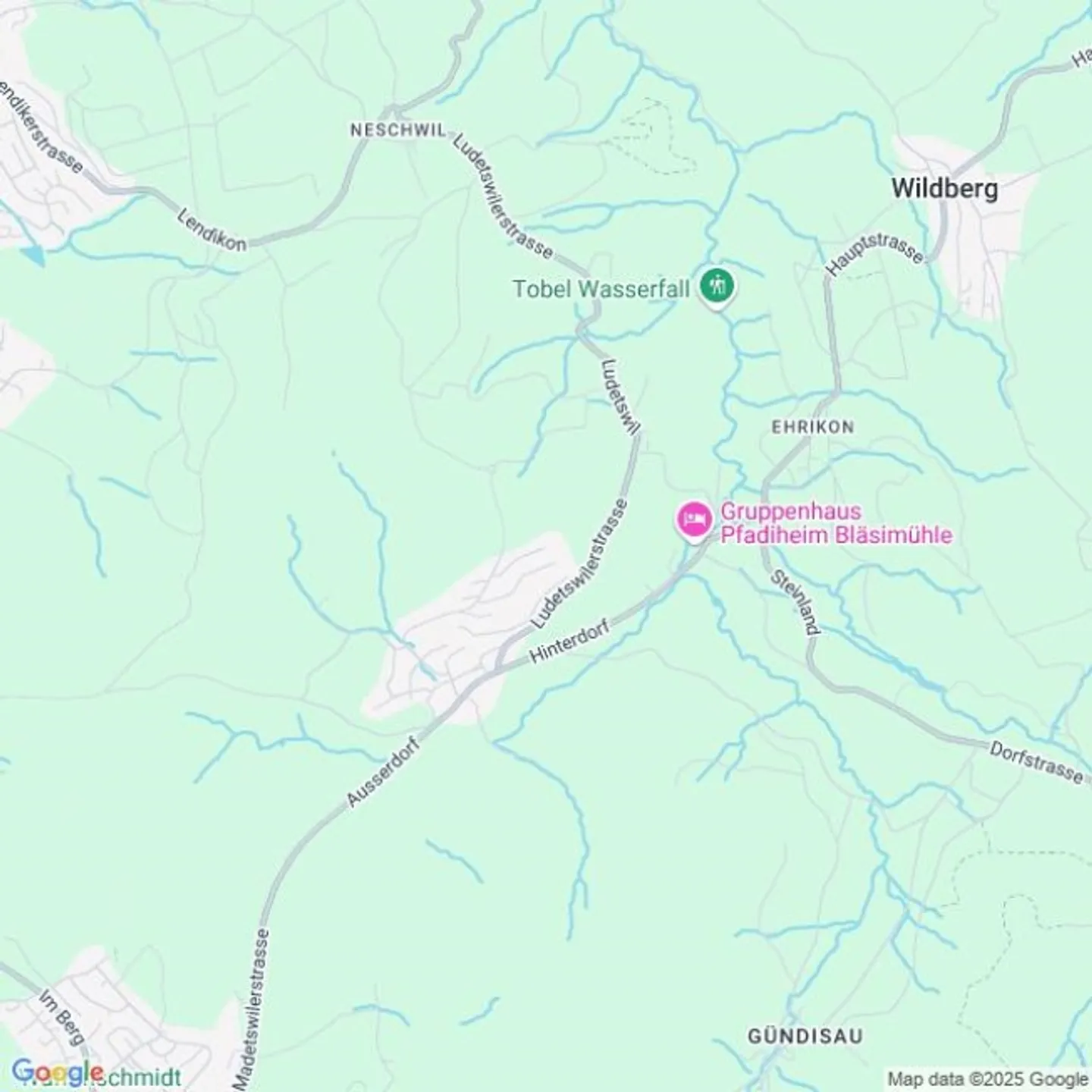
Task: Select the pink lodging marker for Gruppenhaus Bläsimühle
Action: click(693, 522)
